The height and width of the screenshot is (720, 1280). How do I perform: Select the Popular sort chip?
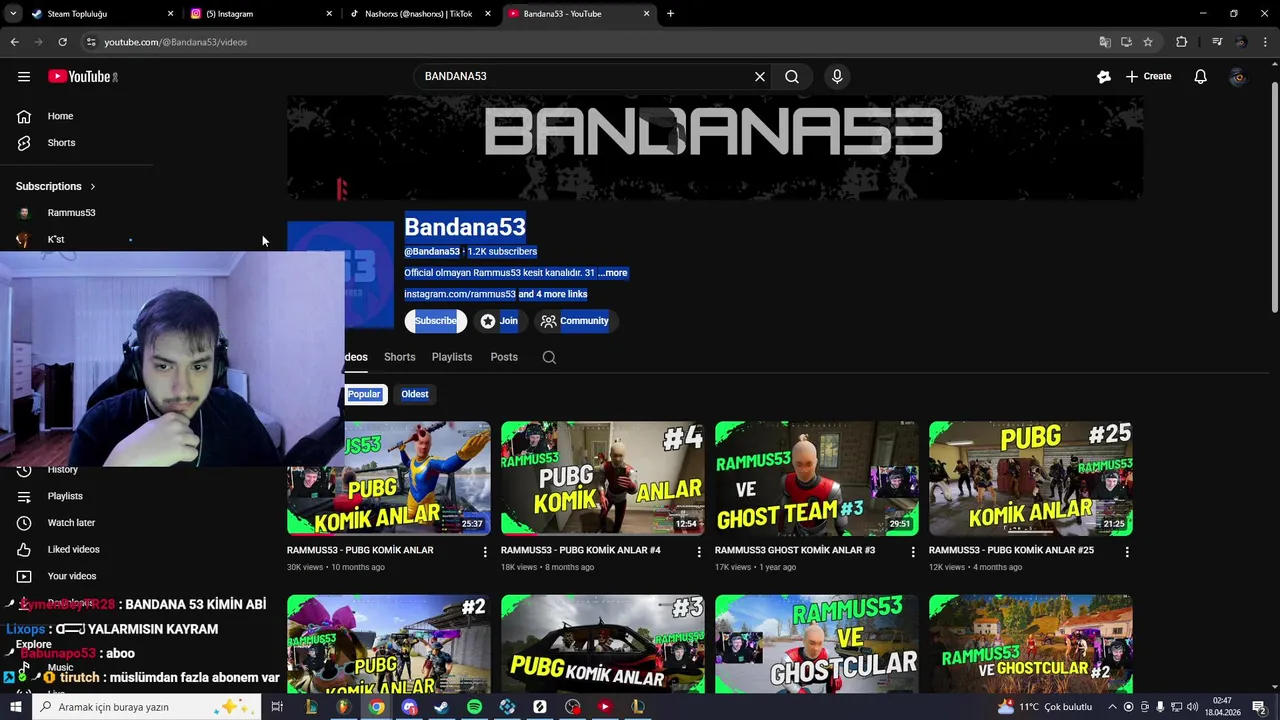tap(364, 394)
